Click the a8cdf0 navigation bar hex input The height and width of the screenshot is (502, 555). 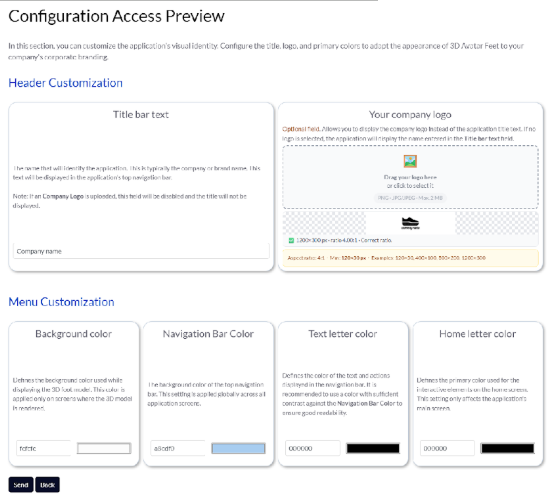(x=178, y=448)
